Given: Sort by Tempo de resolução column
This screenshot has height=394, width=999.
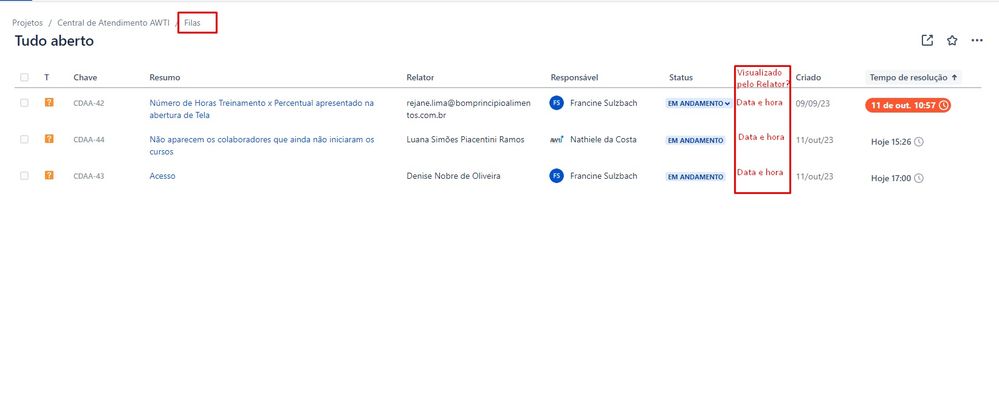Looking at the screenshot, I should [914, 77].
